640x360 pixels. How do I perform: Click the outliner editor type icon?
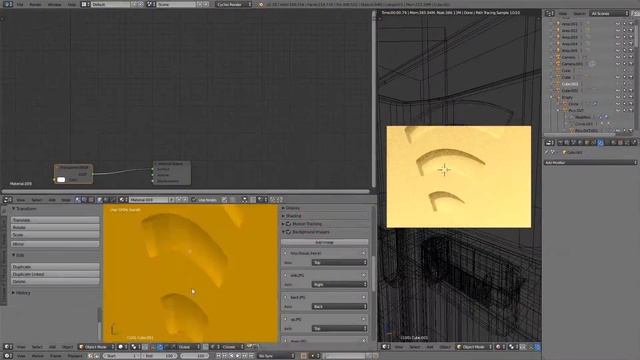pos(549,13)
